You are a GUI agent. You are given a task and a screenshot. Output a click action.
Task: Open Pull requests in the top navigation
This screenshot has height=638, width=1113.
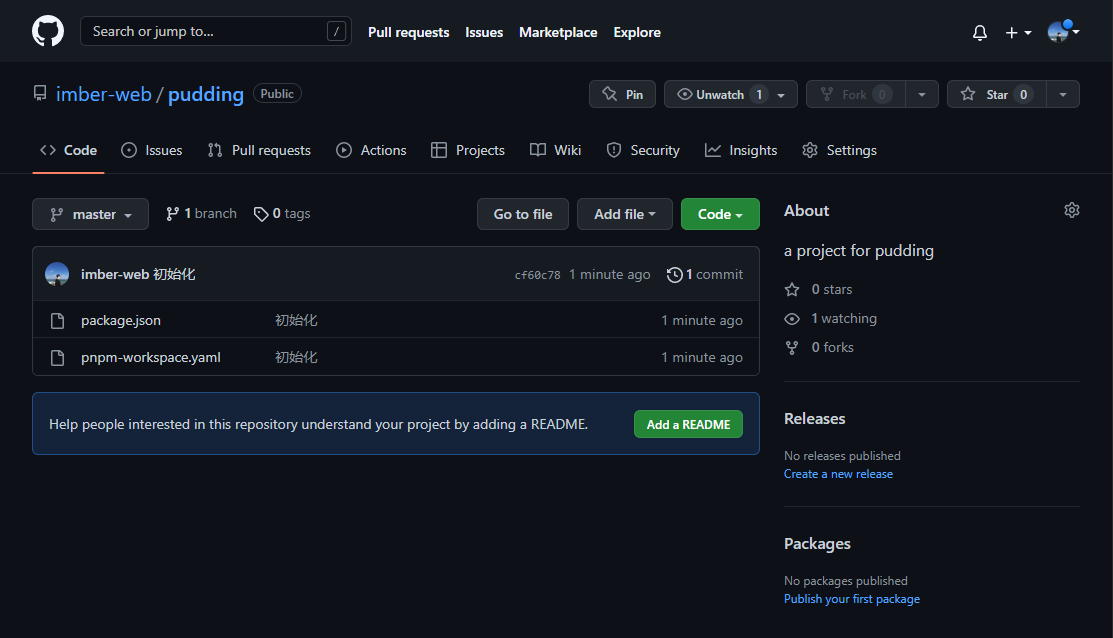point(408,33)
